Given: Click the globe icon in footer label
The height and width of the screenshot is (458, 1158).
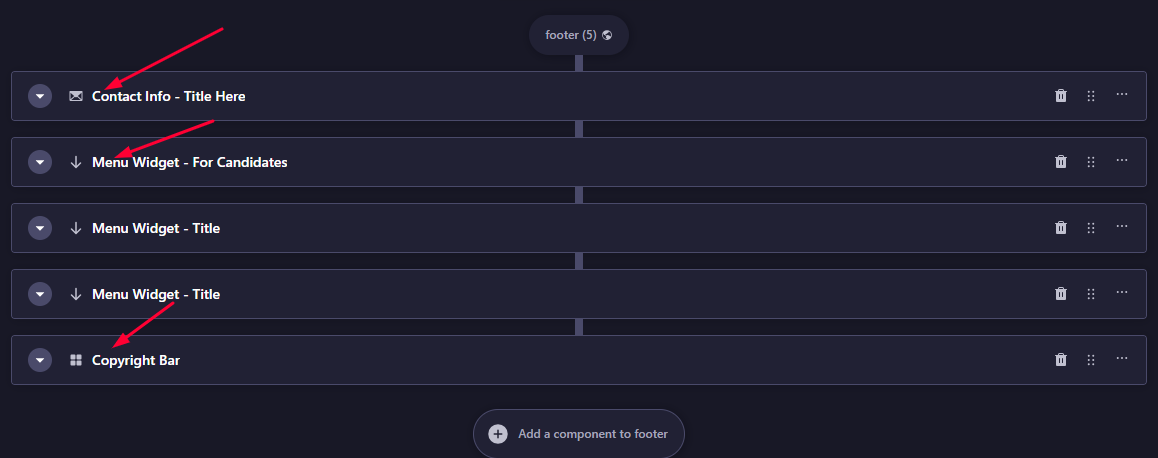Looking at the screenshot, I should 607,35.
